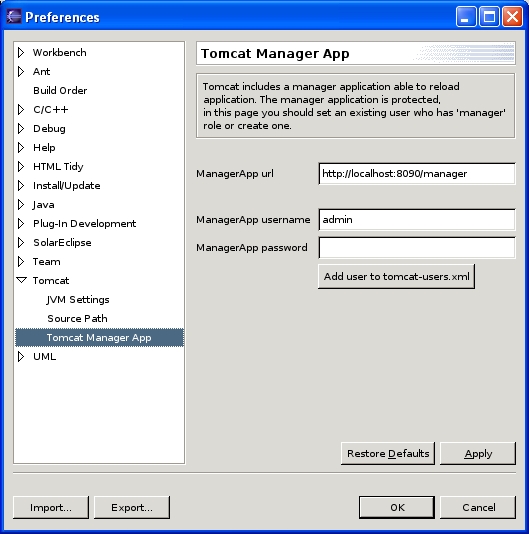Expand the Workbench tree node
The width and height of the screenshot is (529, 534).
(21, 52)
